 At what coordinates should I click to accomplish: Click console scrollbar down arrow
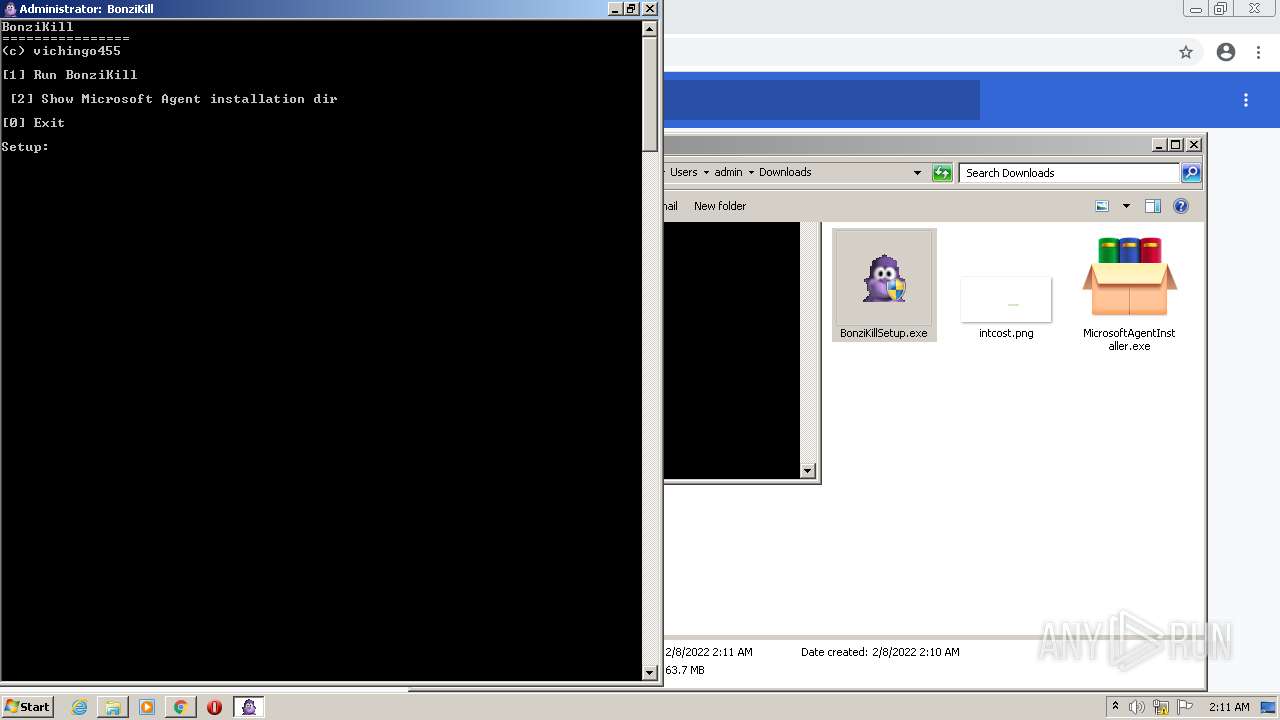[649, 672]
